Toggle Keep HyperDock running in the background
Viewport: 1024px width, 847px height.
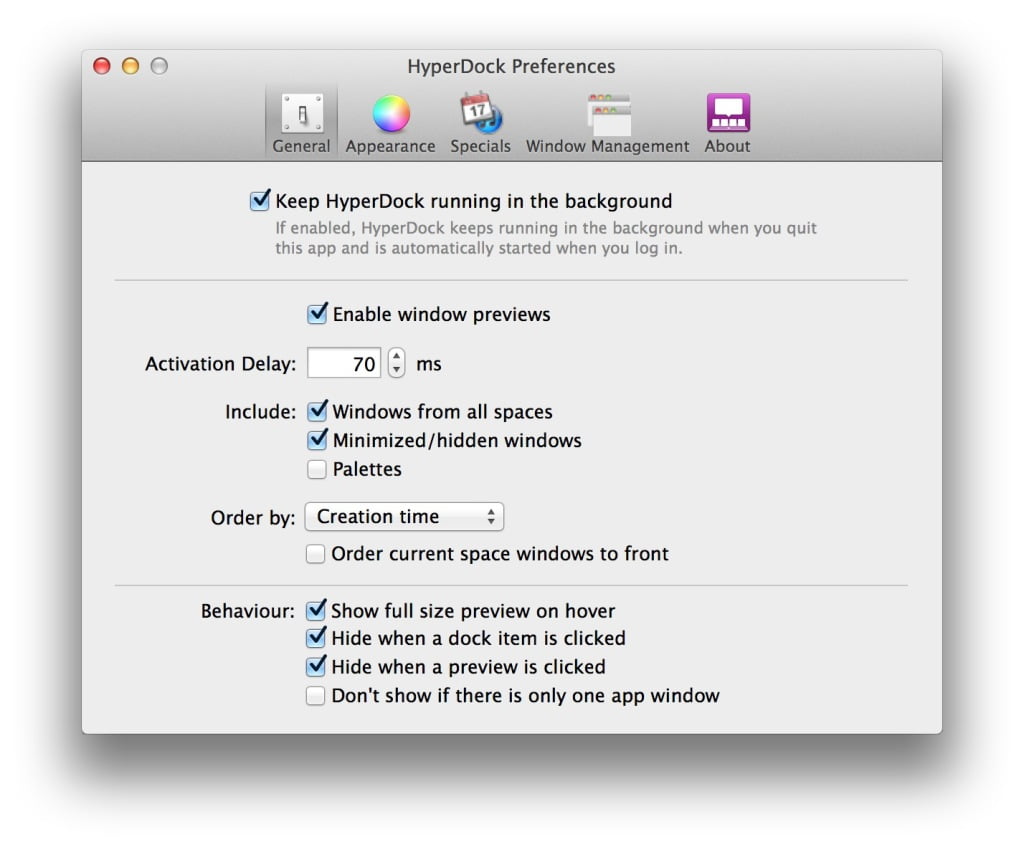tap(260, 200)
